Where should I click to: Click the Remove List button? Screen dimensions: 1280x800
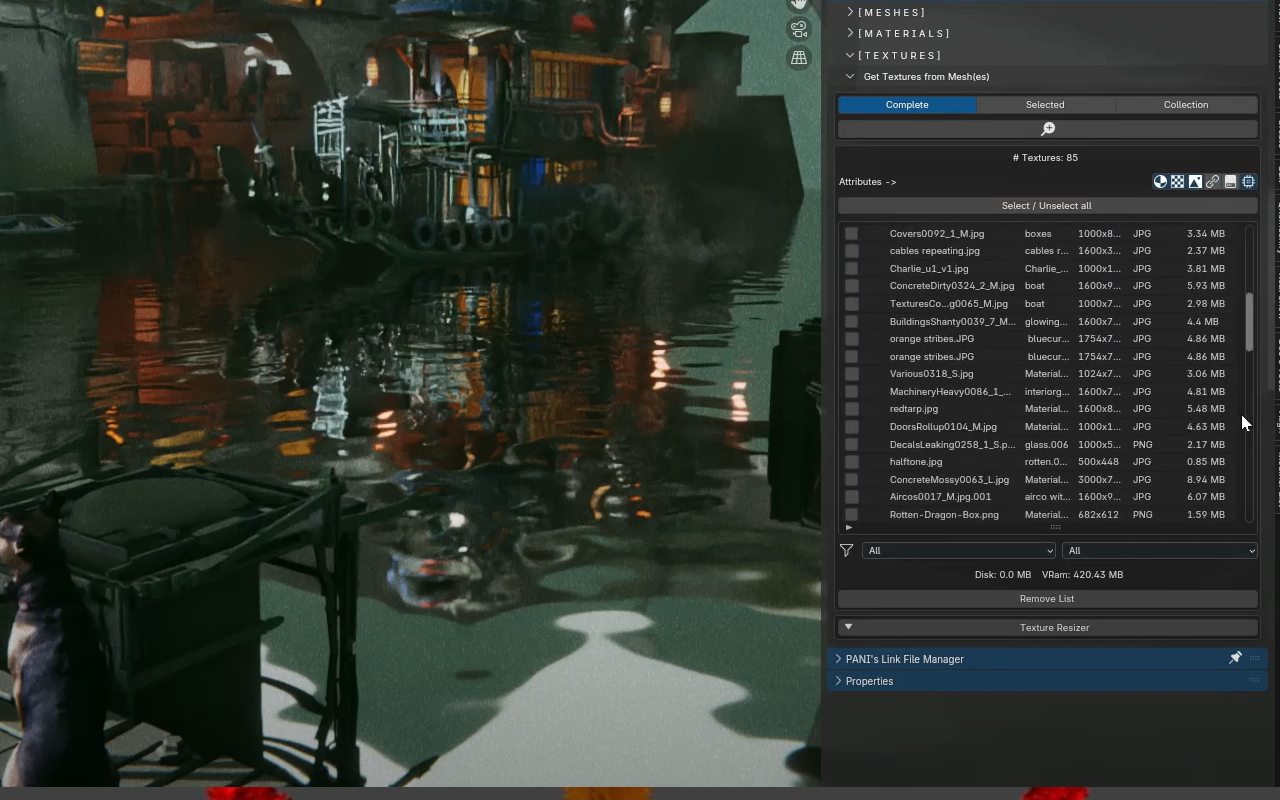(x=1047, y=599)
